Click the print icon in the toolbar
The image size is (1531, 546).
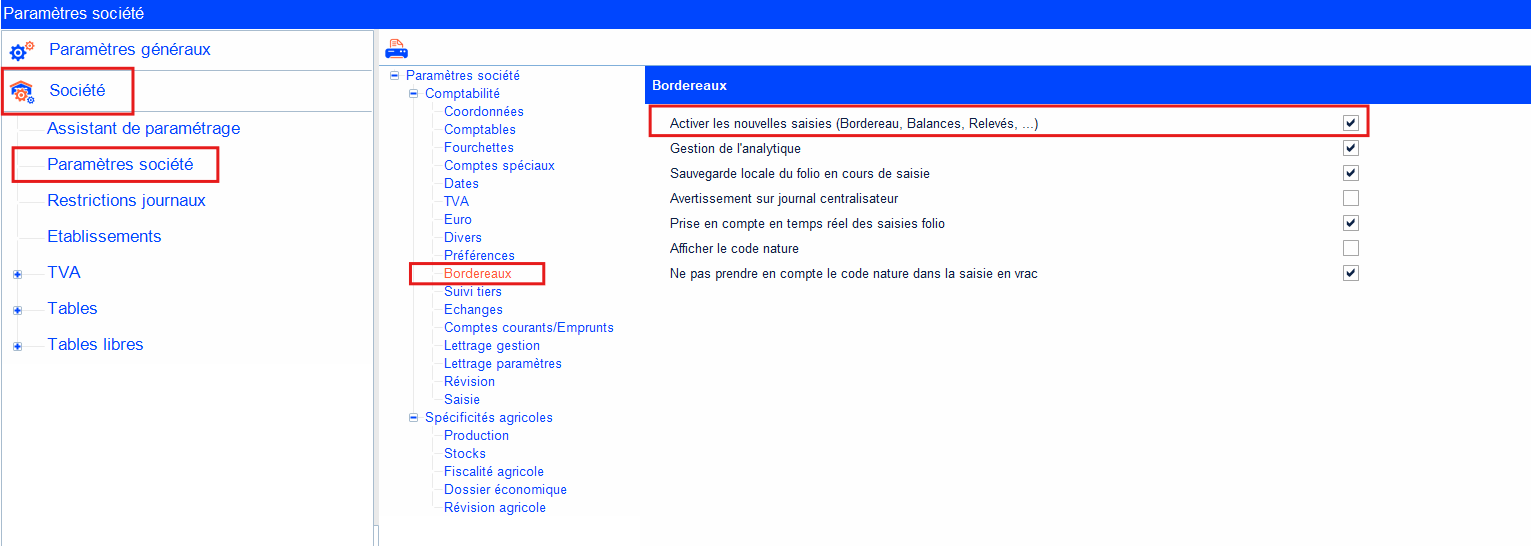click(x=396, y=48)
